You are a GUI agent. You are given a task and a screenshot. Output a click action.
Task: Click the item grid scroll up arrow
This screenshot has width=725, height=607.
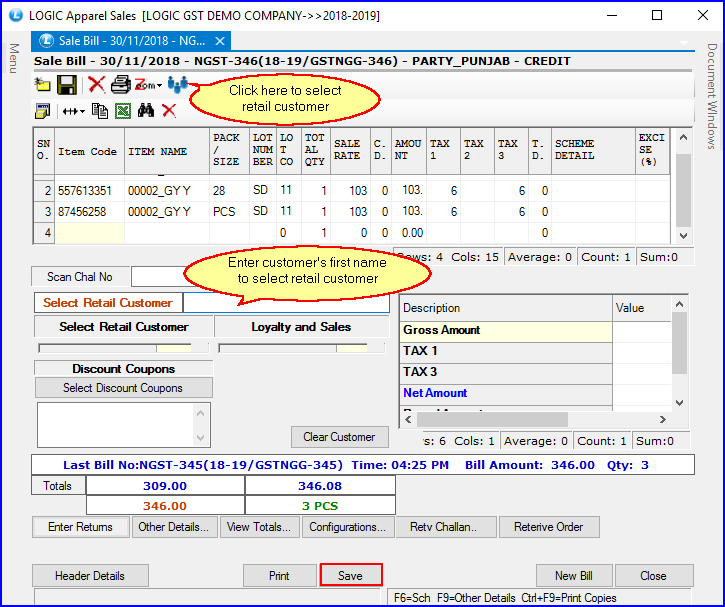[683, 137]
